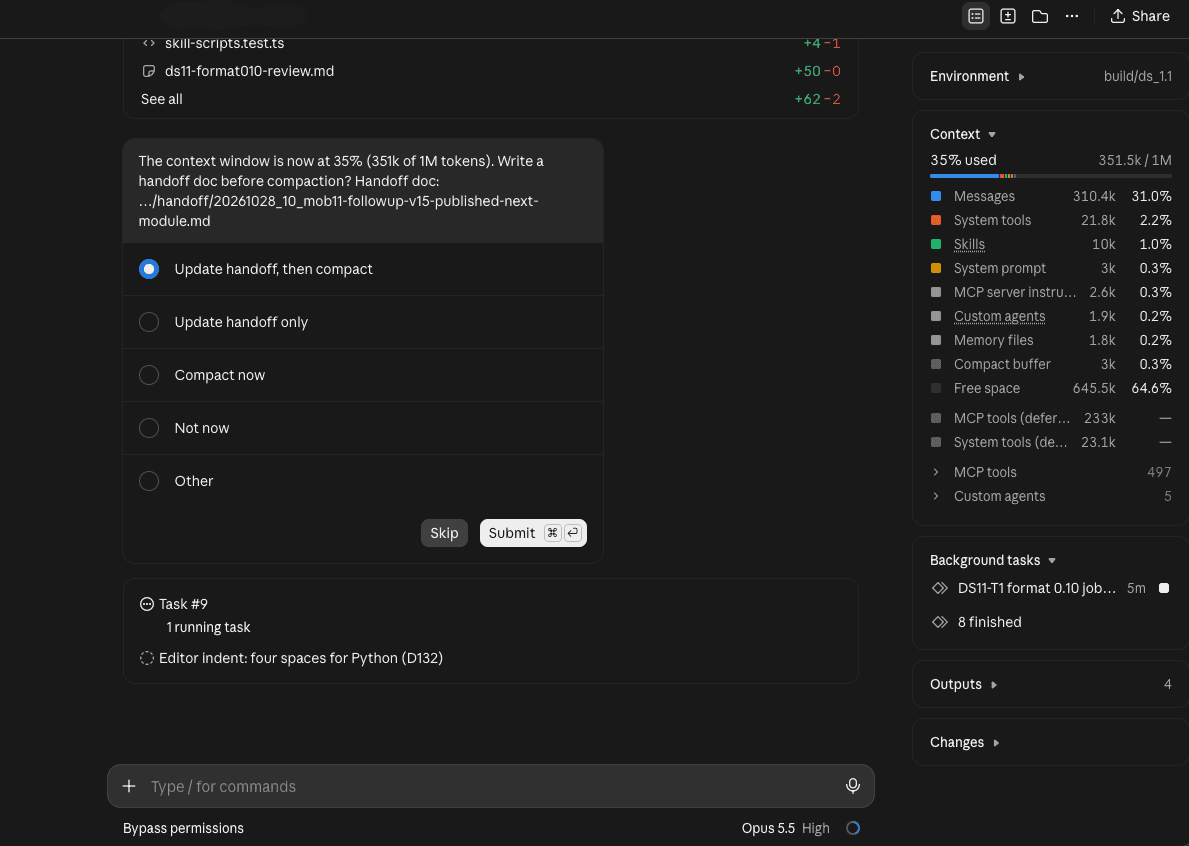Open the Custom agents link with 1.9k tokens

(x=999, y=316)
